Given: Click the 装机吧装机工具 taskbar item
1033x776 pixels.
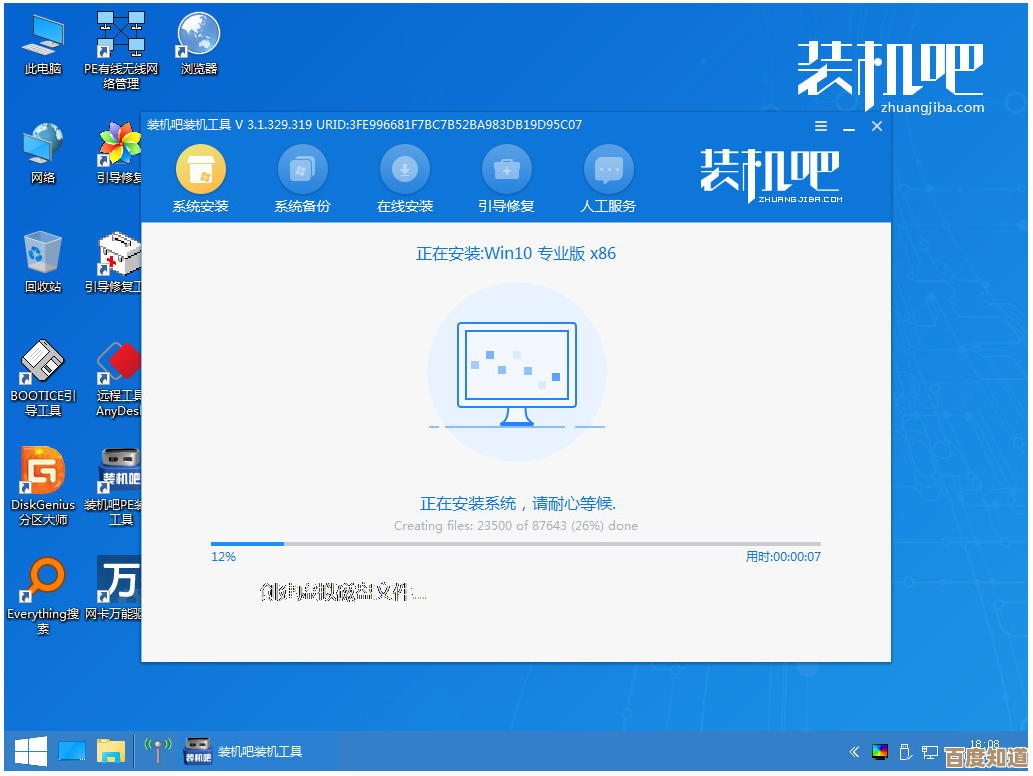Looking at the screenshot, I should click(x=245, y=752).
